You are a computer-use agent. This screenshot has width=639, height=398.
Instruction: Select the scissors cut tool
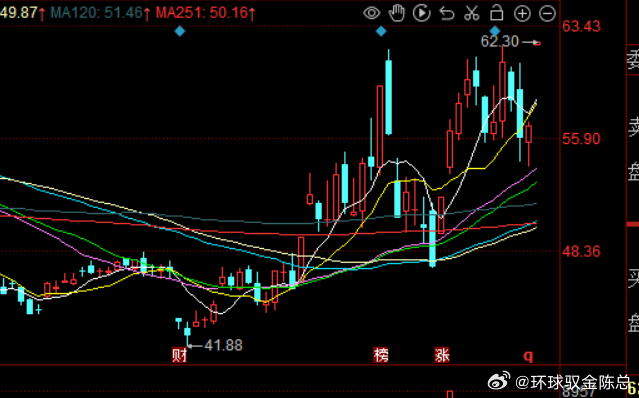coord(472,13)
